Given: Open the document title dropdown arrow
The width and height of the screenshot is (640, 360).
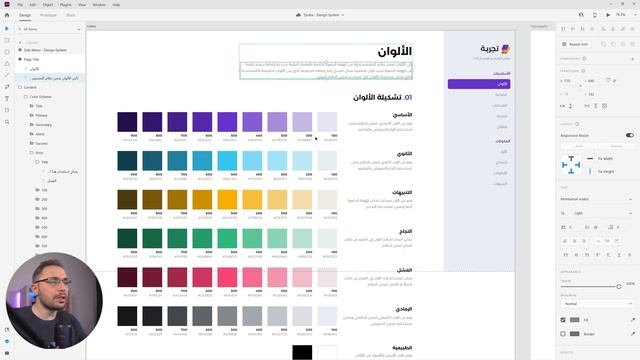Looking at the screenshot, I should 343,15.
